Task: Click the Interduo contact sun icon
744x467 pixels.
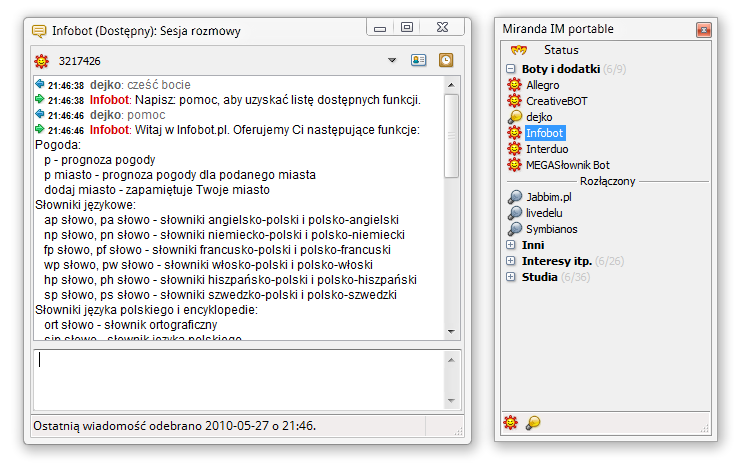Action: (514, 149)
